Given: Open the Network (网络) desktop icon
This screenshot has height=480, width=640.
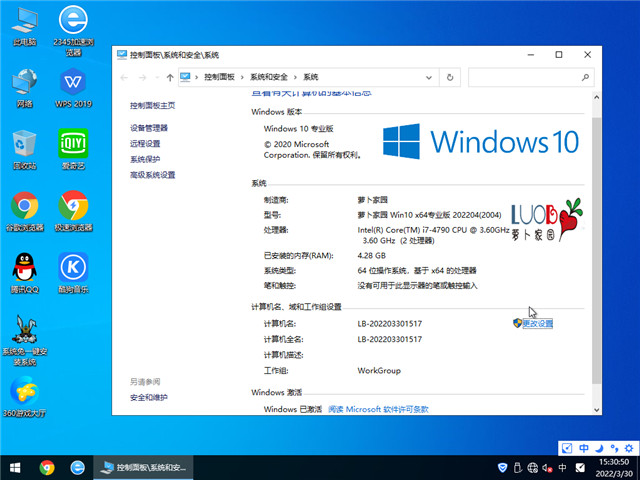Looking at the screenshot, I should (x=24, y=89).
